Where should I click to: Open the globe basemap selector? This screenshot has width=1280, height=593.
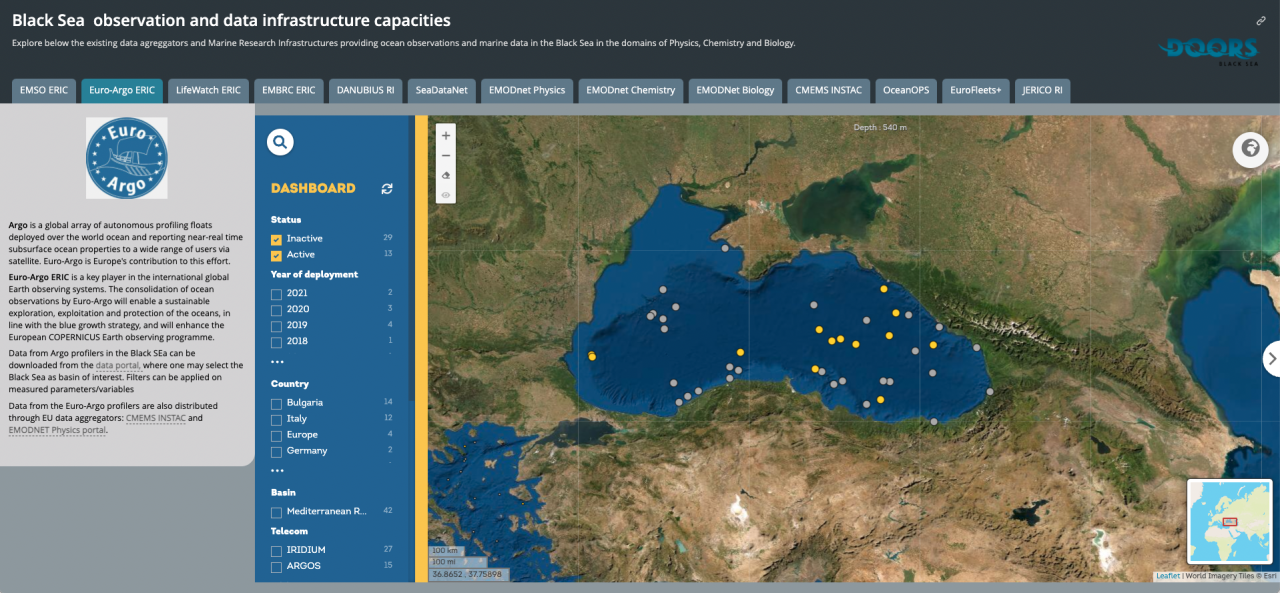pos(1249,150)
